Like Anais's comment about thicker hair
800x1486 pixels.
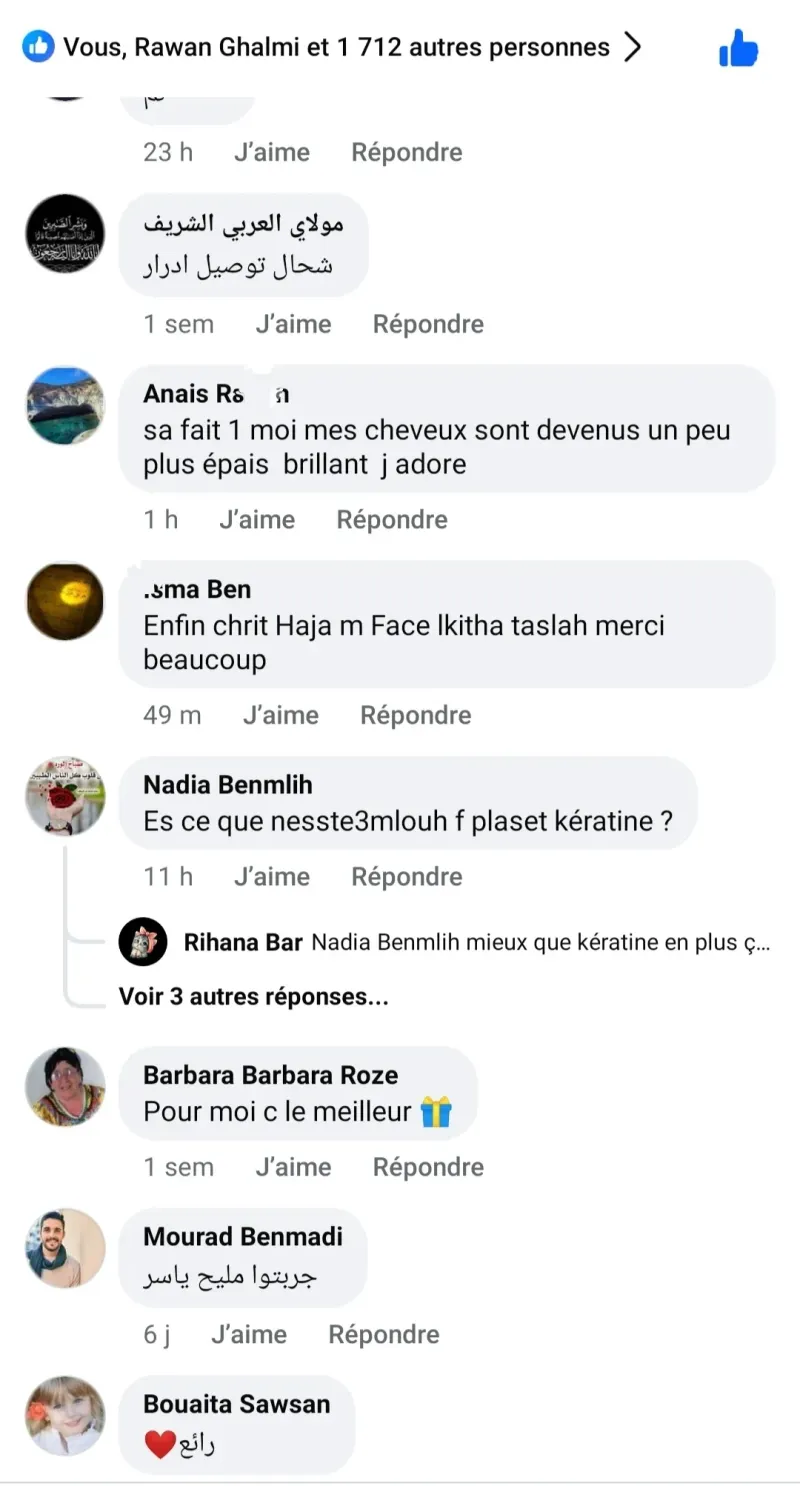[257, 519]
